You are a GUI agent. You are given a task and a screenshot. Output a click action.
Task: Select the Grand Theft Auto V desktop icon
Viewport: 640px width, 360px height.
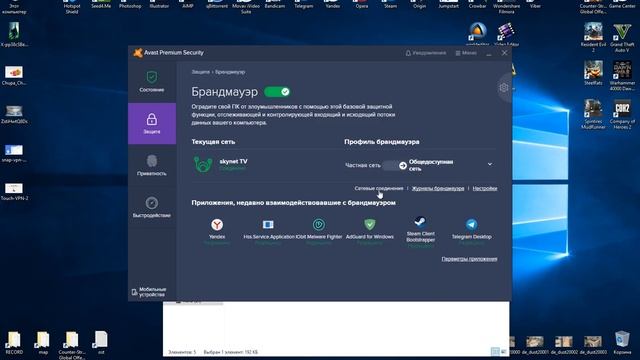coord(622,38)
